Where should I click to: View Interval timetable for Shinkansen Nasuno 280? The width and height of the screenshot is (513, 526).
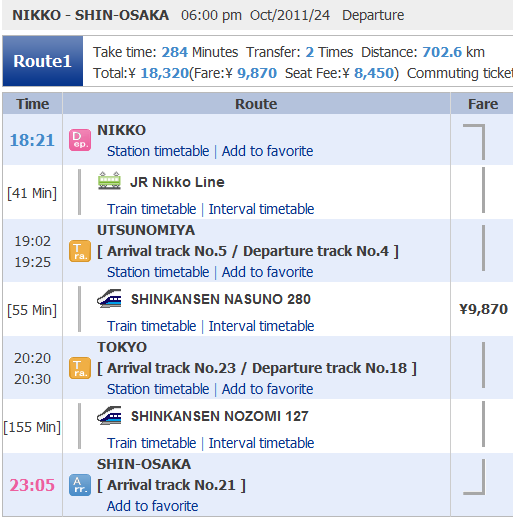coord(261,326)
